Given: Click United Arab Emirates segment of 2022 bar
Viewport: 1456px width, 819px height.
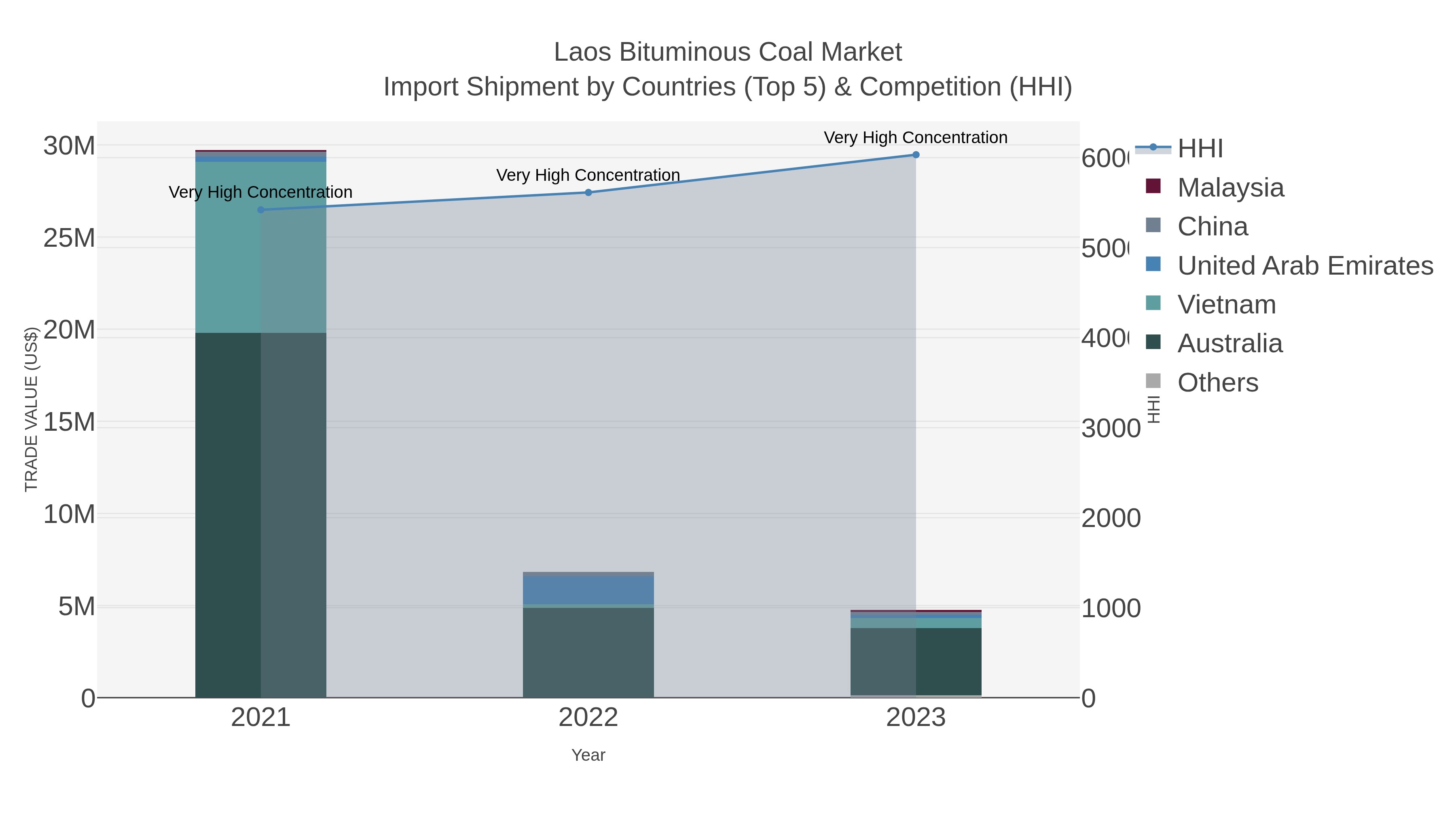Looking at the screenshot, I should pyautogui.click(x=588, y=590).
